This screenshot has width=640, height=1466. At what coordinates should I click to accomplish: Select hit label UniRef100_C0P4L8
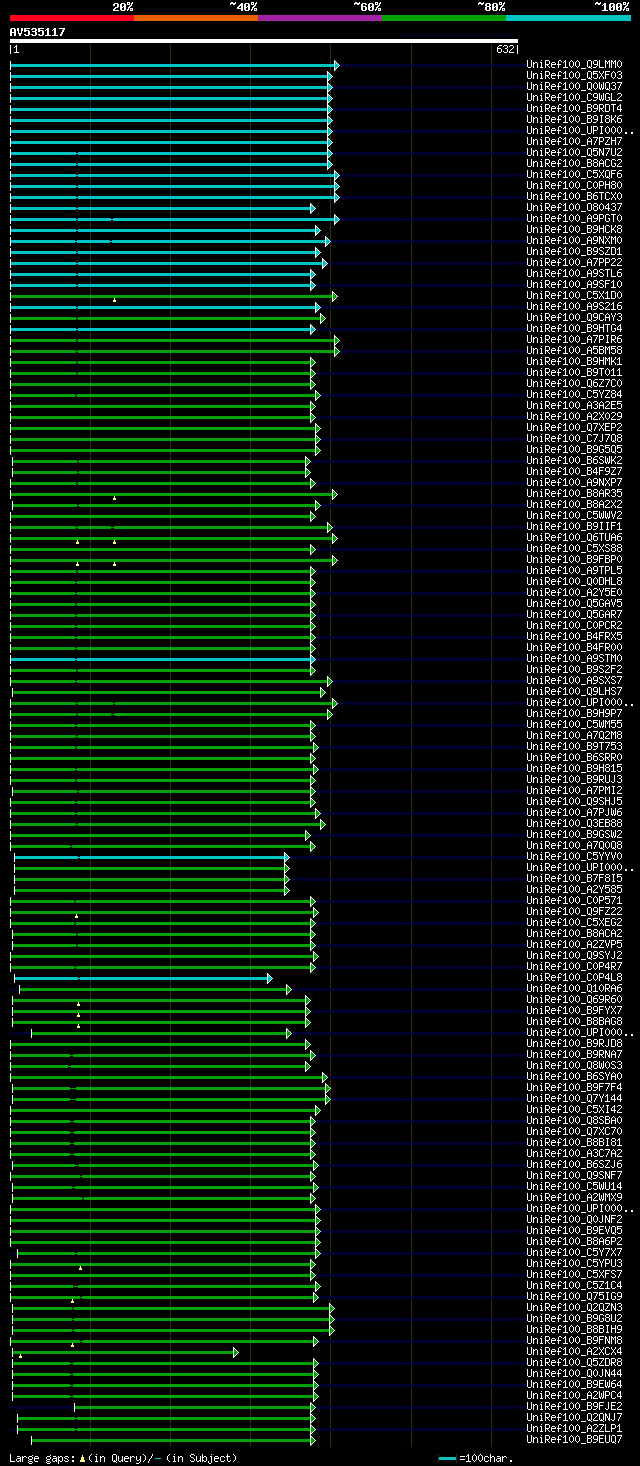(574, 978)
